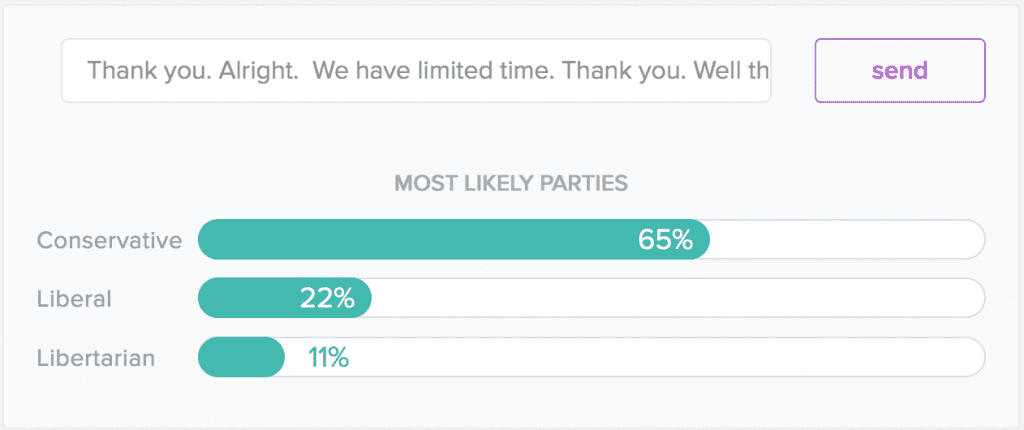Select the Liberal party label
The width and height of the screenshot is (1024, 430).
(74, 299)
